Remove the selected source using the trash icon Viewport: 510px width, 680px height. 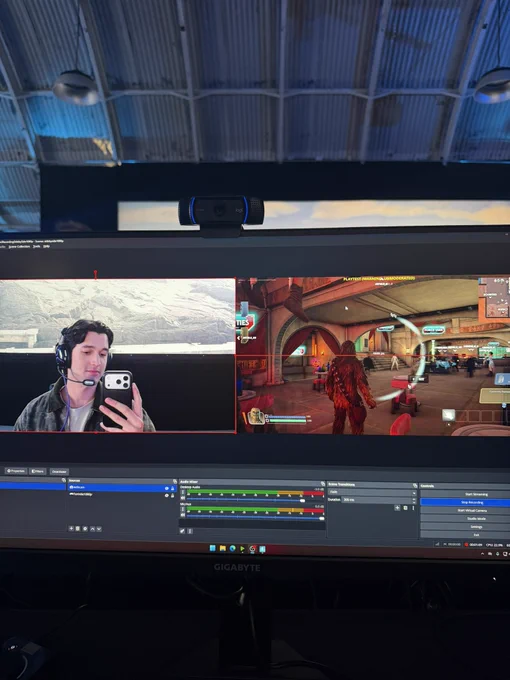click(78, 528)
